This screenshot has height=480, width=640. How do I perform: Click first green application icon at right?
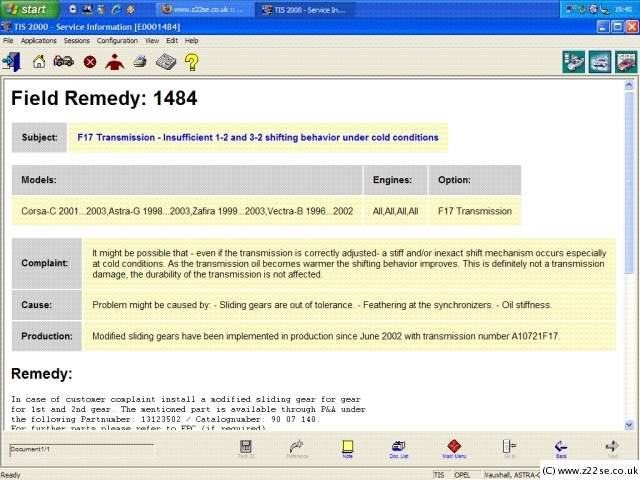click(x=573, y=62)
